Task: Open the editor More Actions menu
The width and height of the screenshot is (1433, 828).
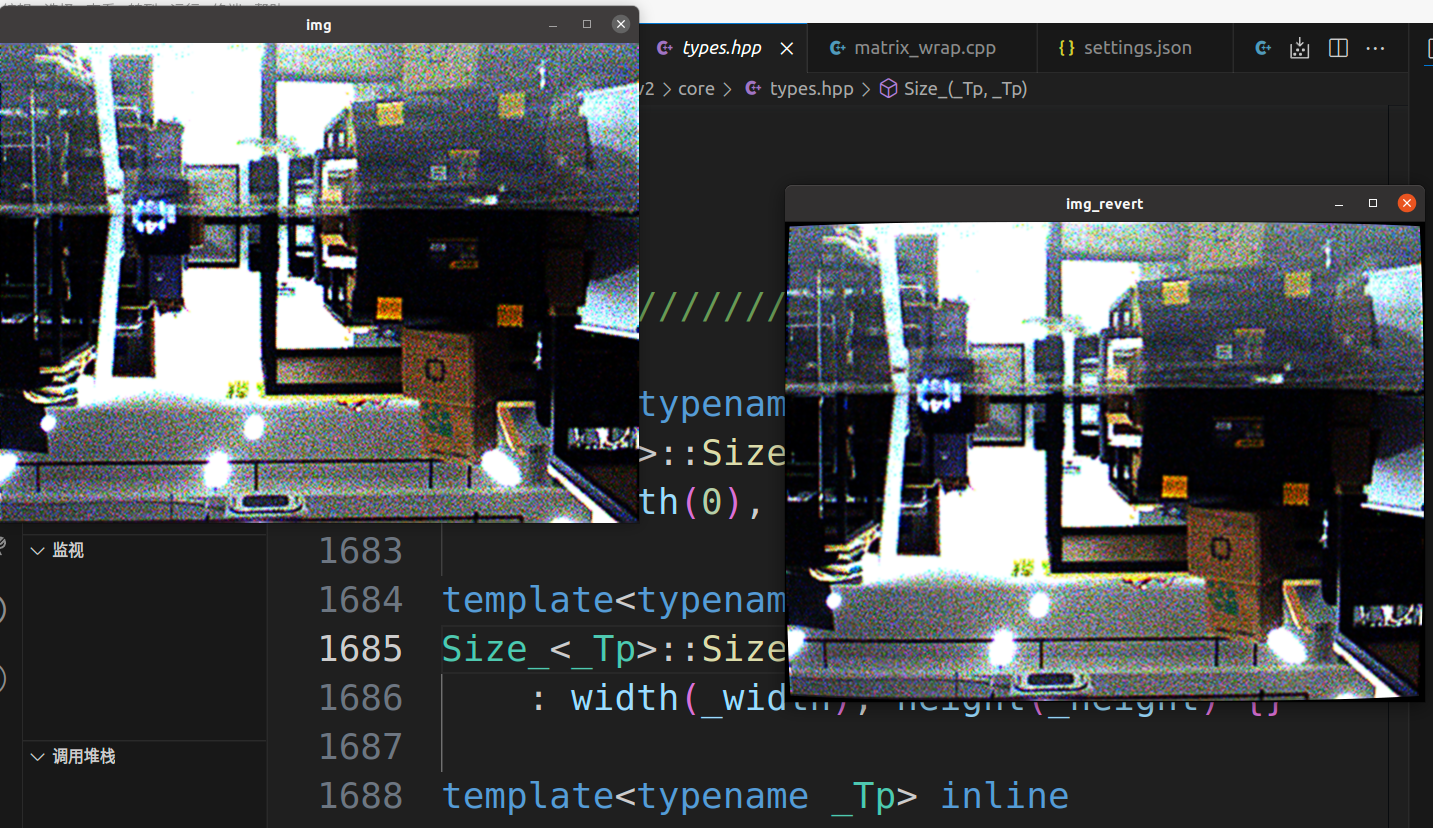Action: tap(1376, 48)
